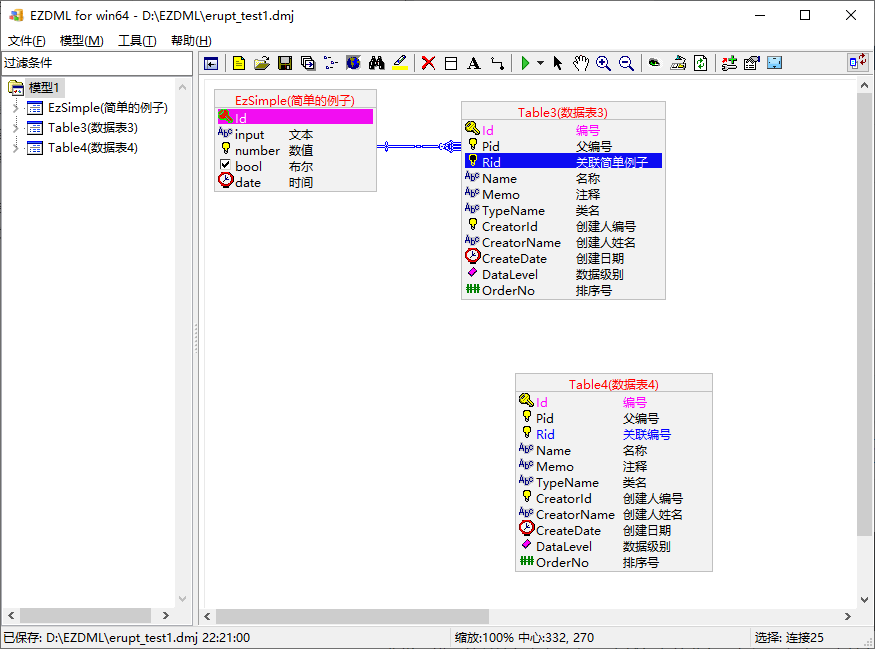This screenshot has height=649, width=875.
Task: Click the input field row in EzSimple
Action: click(x=295, y=134)
